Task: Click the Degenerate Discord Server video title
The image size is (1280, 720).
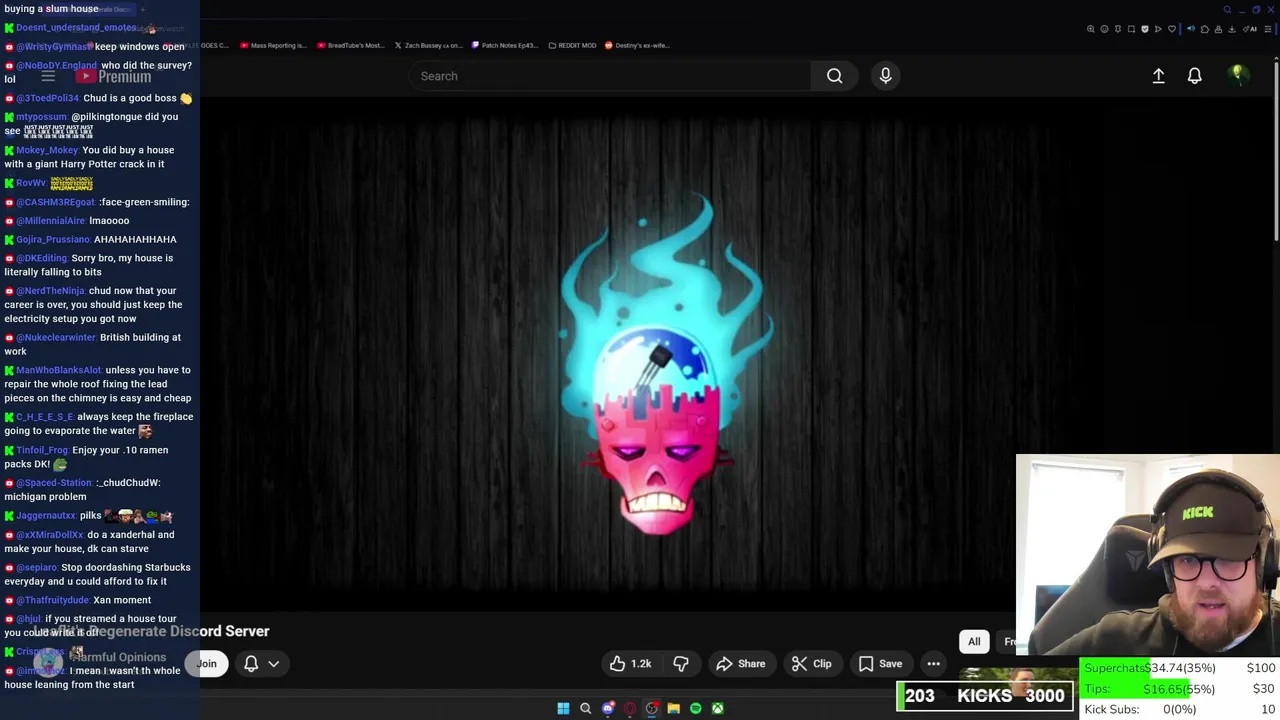Action: [x=151, y=631]
